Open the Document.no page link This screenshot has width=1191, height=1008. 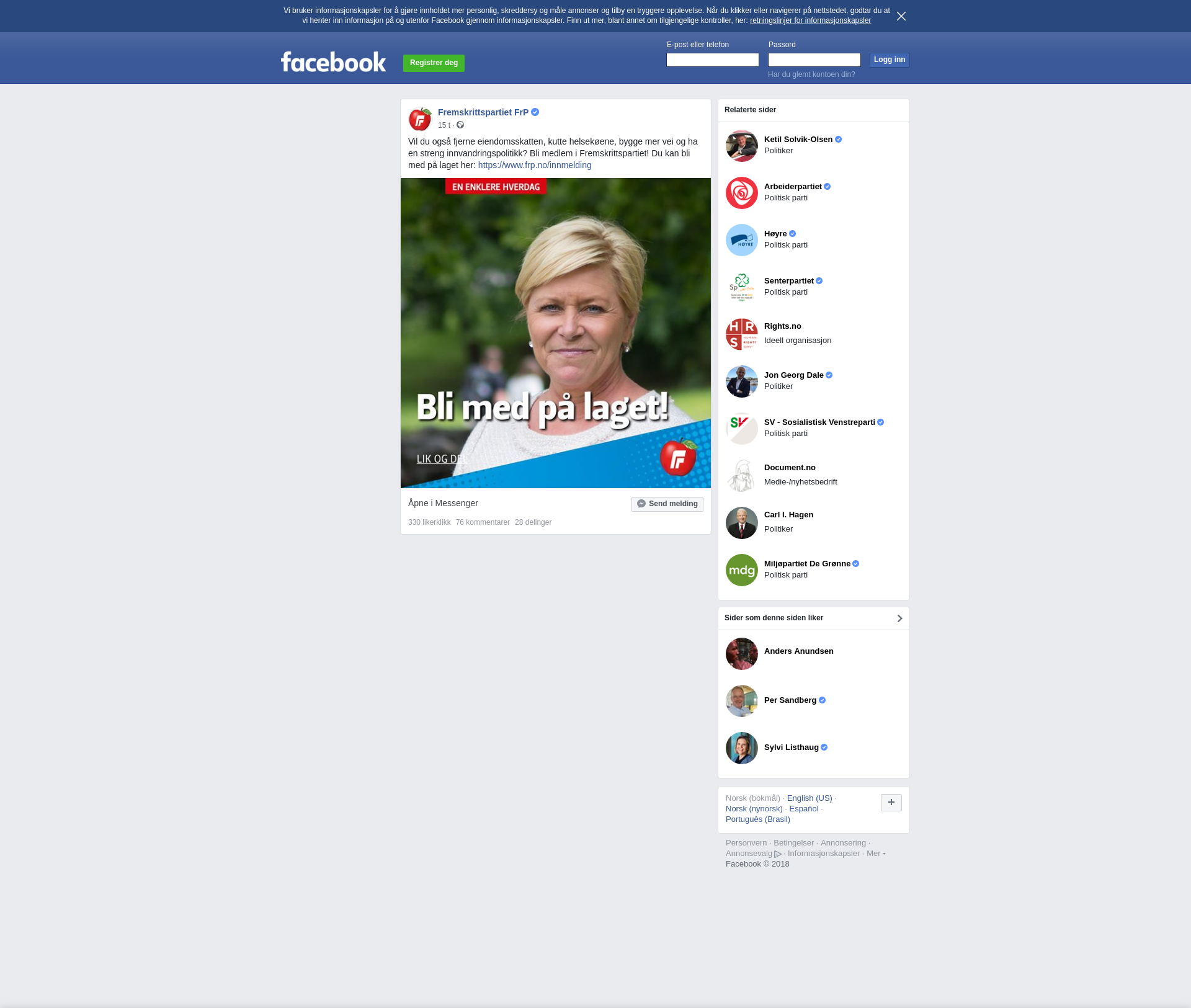pos(790,468)
